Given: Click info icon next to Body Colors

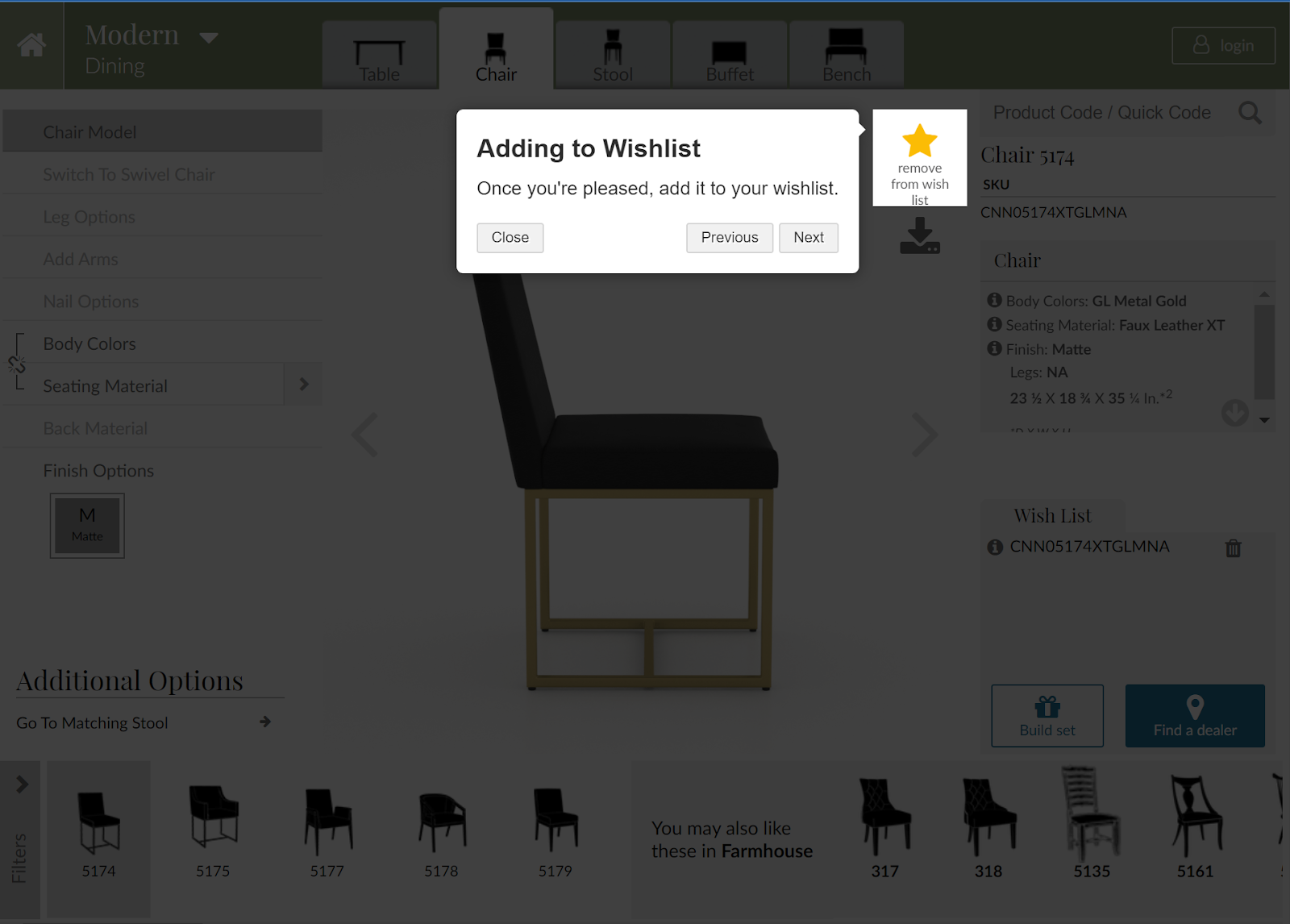Looking at the screenshot, I should pos(994,300).
